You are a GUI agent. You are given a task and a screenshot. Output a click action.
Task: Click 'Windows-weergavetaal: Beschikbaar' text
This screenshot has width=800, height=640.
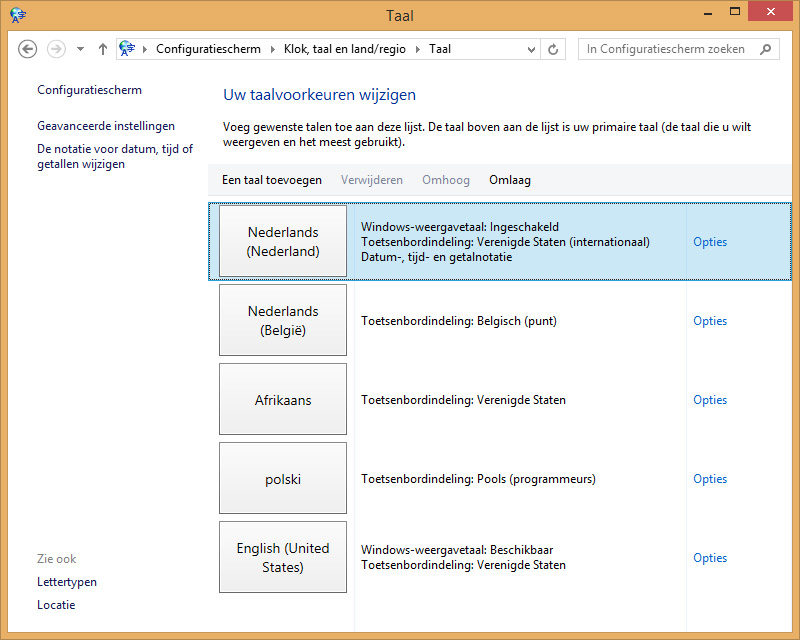(457, 550)
